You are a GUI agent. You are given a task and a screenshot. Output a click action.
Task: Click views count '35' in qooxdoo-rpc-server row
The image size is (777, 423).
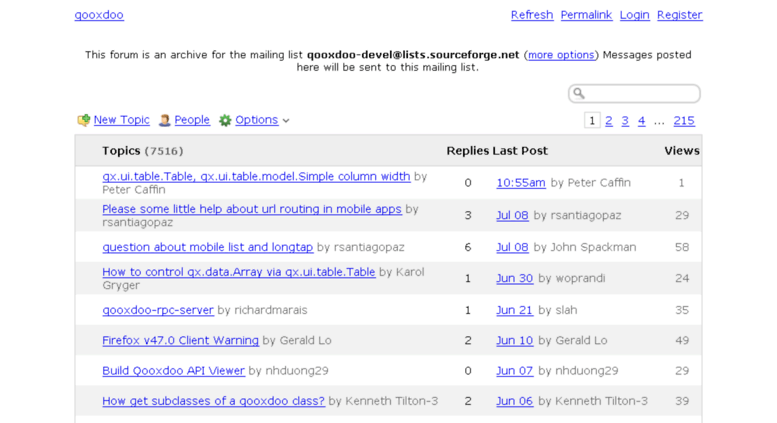coord(682,310)
